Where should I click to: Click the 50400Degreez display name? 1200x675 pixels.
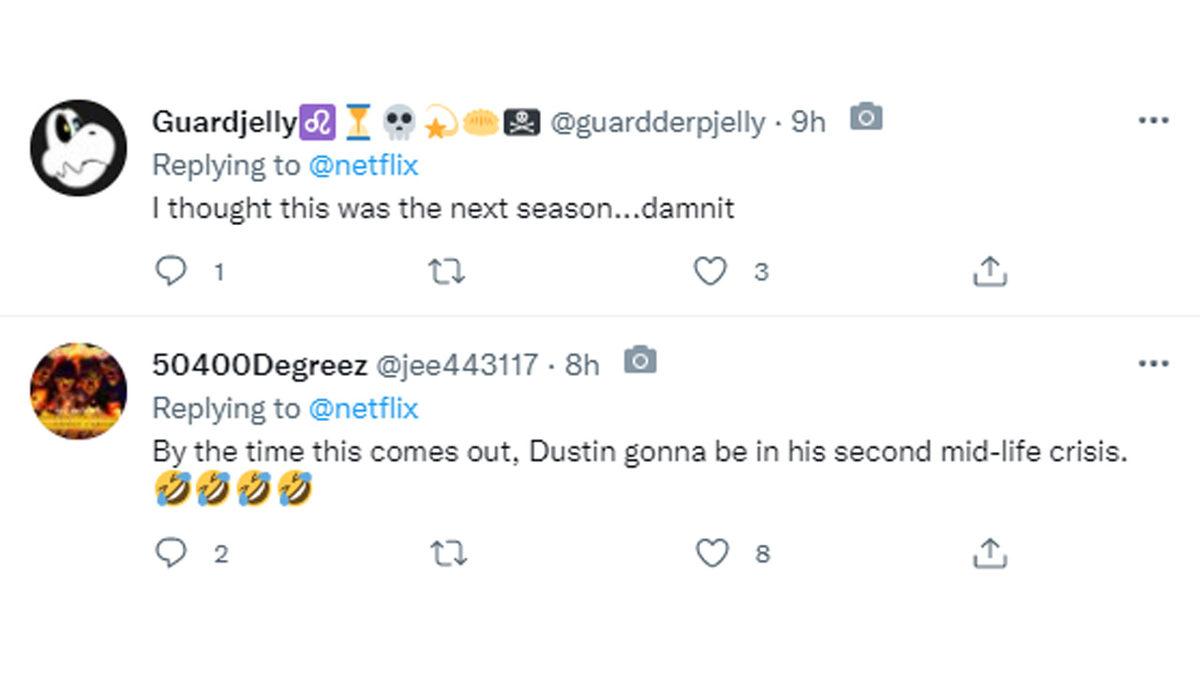point(259,365)
